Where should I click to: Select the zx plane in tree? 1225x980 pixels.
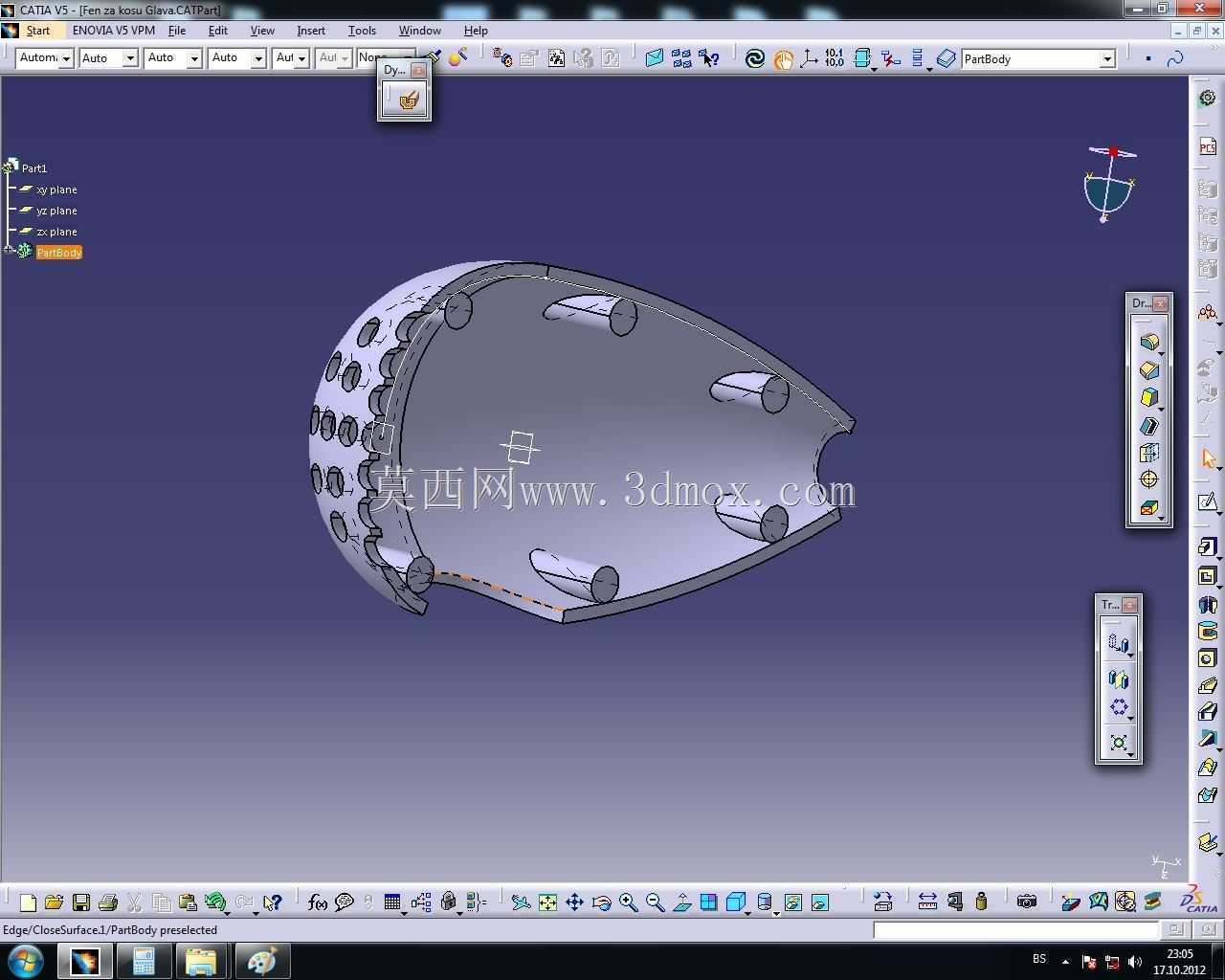pos(56,232)
